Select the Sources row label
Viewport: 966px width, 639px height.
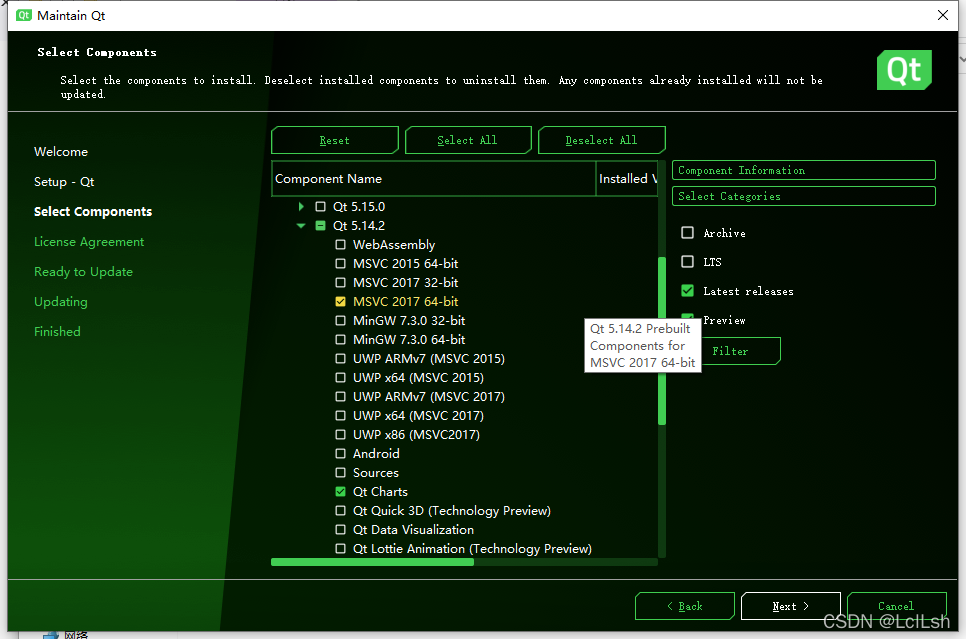pyautogui.click(x=376, y=473)
